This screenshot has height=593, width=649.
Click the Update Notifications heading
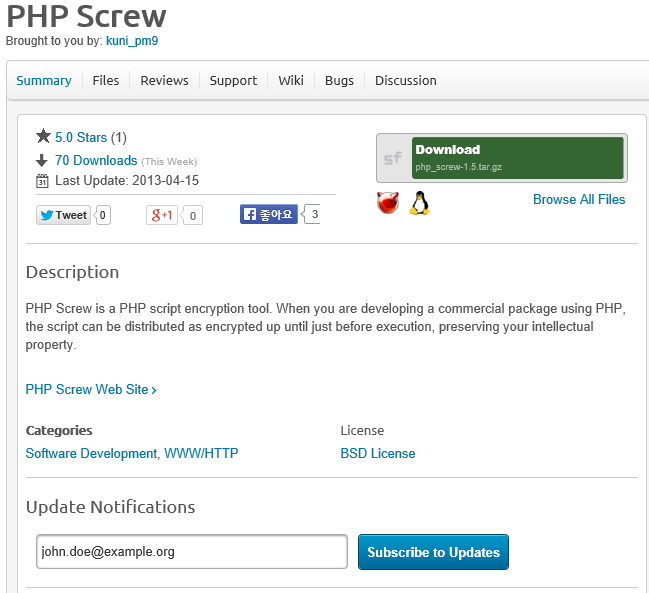pyautogui.click(x=111, y=507)
